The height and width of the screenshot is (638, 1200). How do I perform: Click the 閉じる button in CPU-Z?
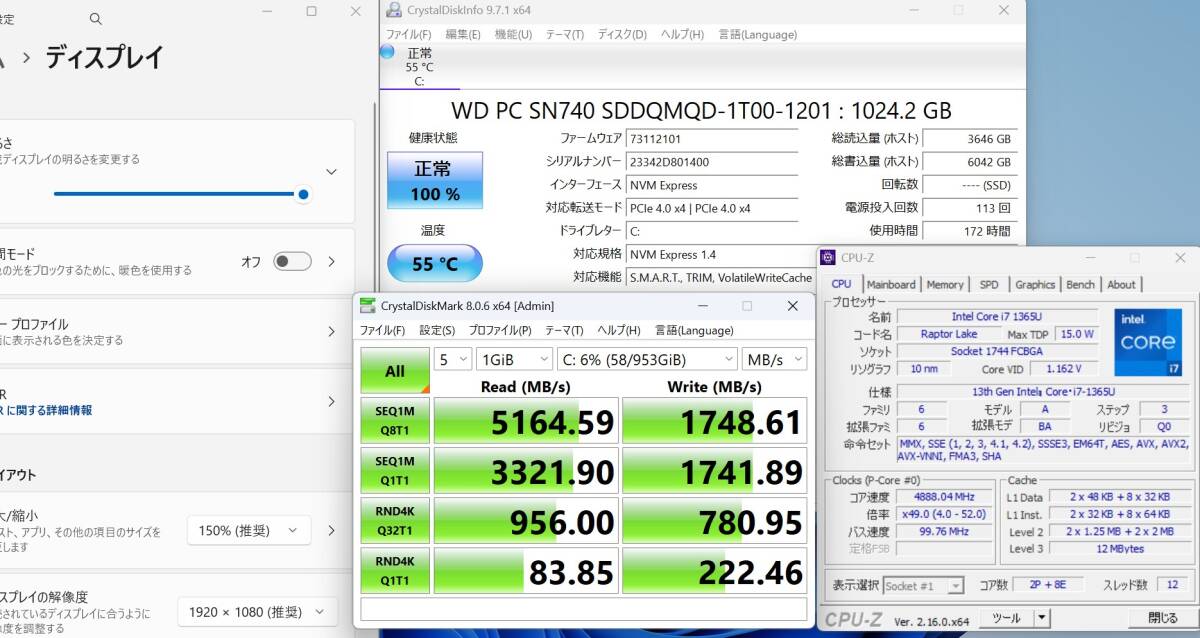[x=1163, y=618]
